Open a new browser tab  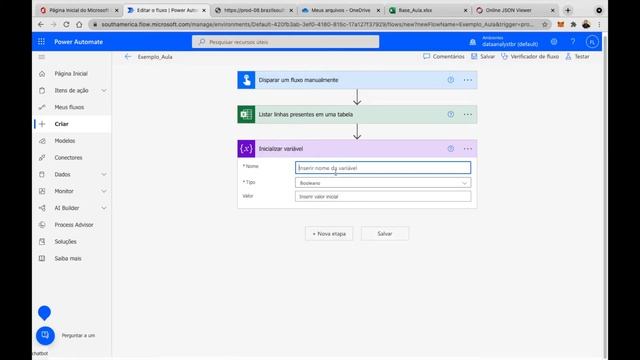pos(568,10)
